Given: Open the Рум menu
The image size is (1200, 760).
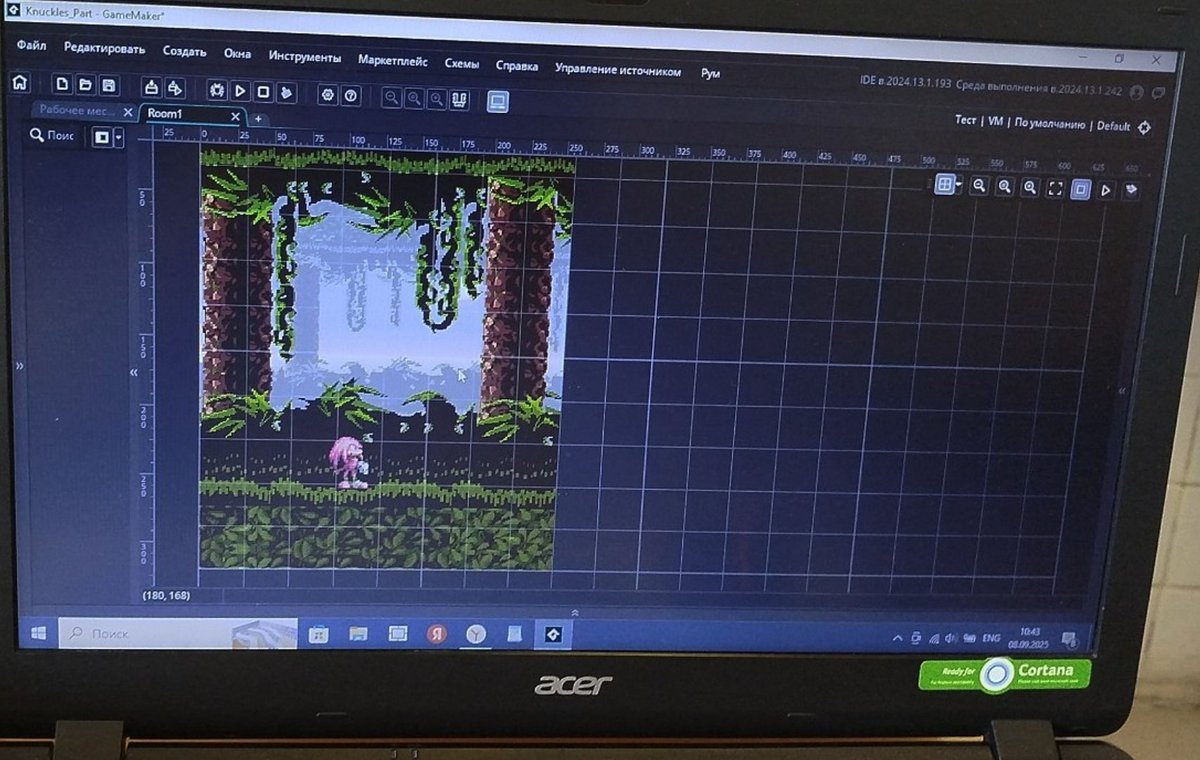Looking at the screenshot, I should [710, 73].
